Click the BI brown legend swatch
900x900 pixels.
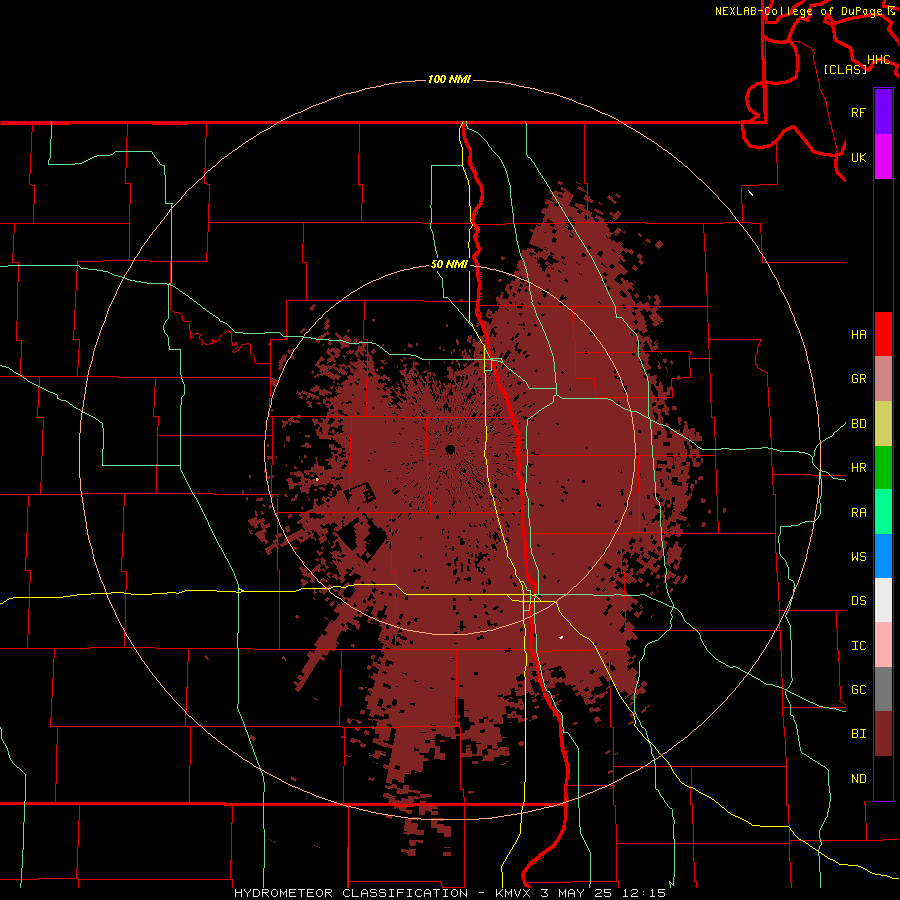[883, 734]
